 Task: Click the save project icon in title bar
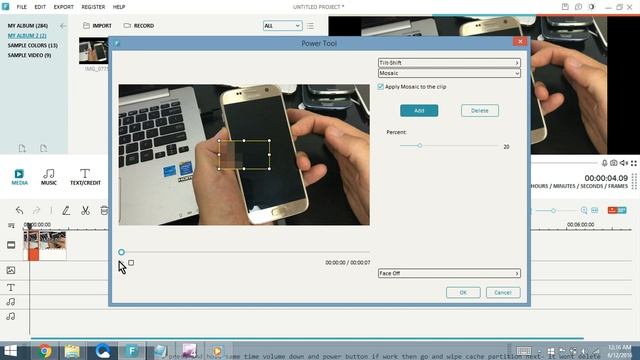(565, 7)
